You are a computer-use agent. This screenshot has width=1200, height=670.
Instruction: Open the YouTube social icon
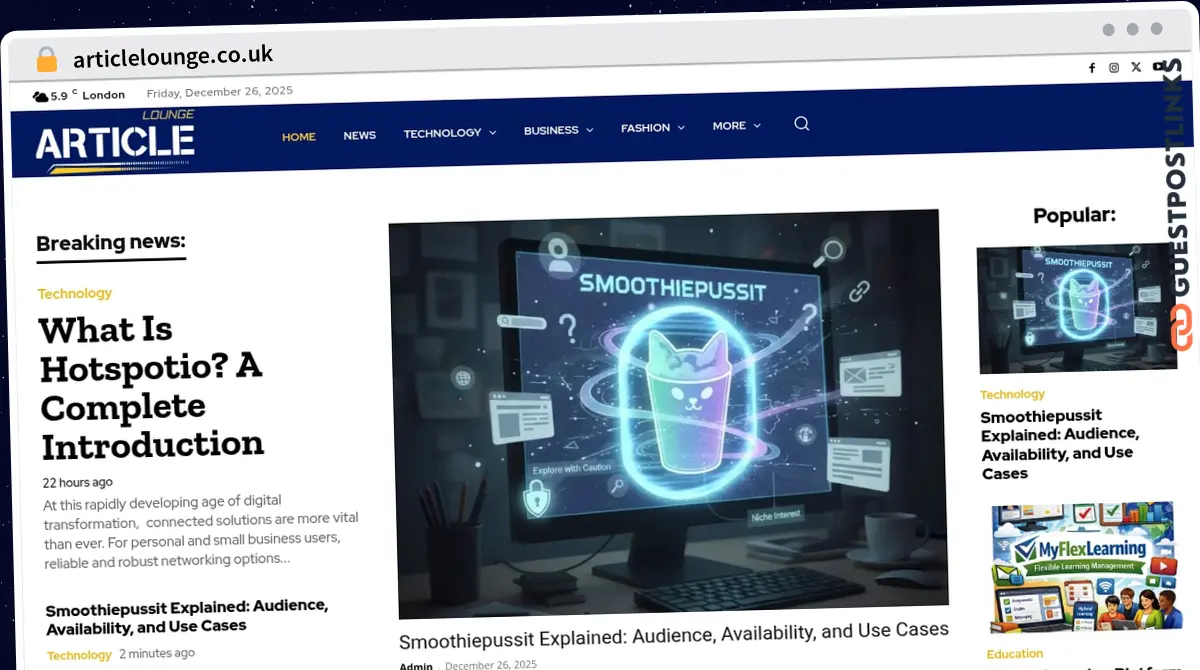[1158, 66]
